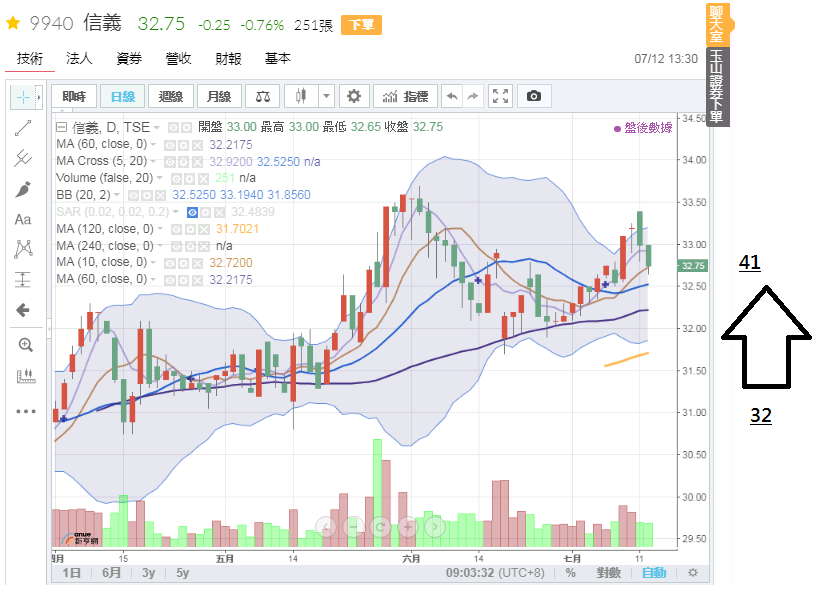Screen dimensions: 830x600
Task: Open chart settings gear in top toolbar
Action: (x=354, y=96)
